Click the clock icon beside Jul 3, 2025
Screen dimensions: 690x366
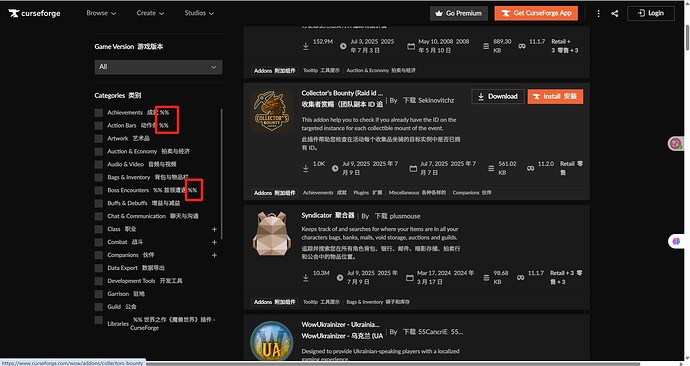(343, 46)
